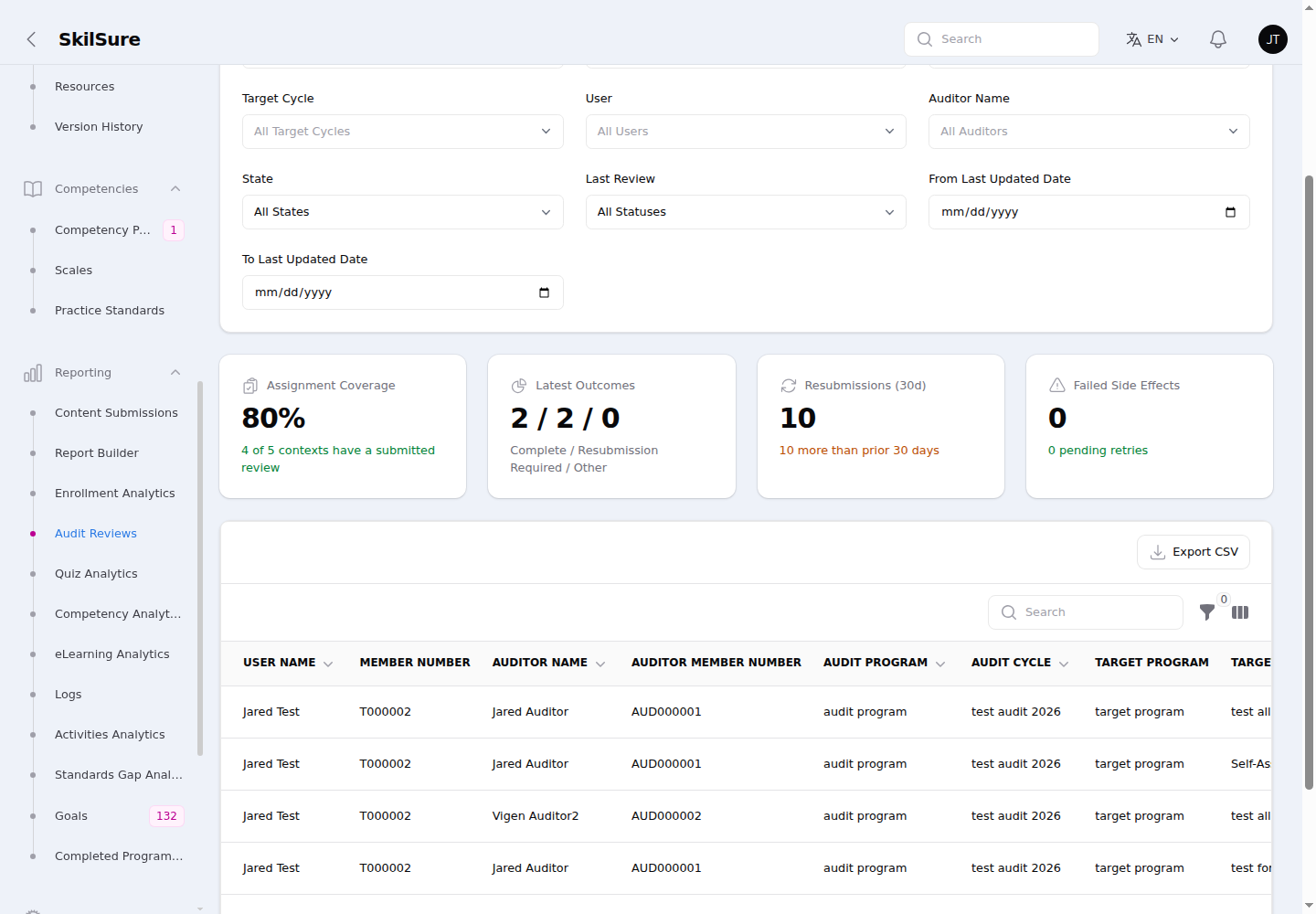Image resolution: width=1316 pixels, height=914 pixels.
Task: Open the notifications bell
Action: [x=1218, y=39]
